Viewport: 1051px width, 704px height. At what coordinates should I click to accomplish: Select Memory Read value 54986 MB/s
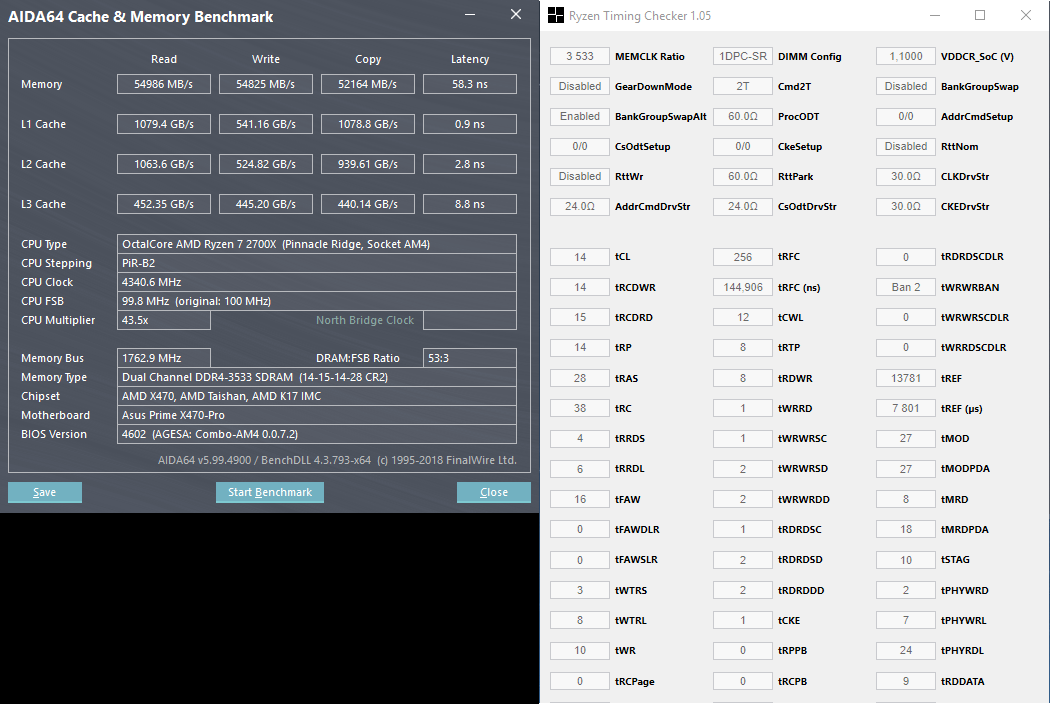tap(164, 84)
